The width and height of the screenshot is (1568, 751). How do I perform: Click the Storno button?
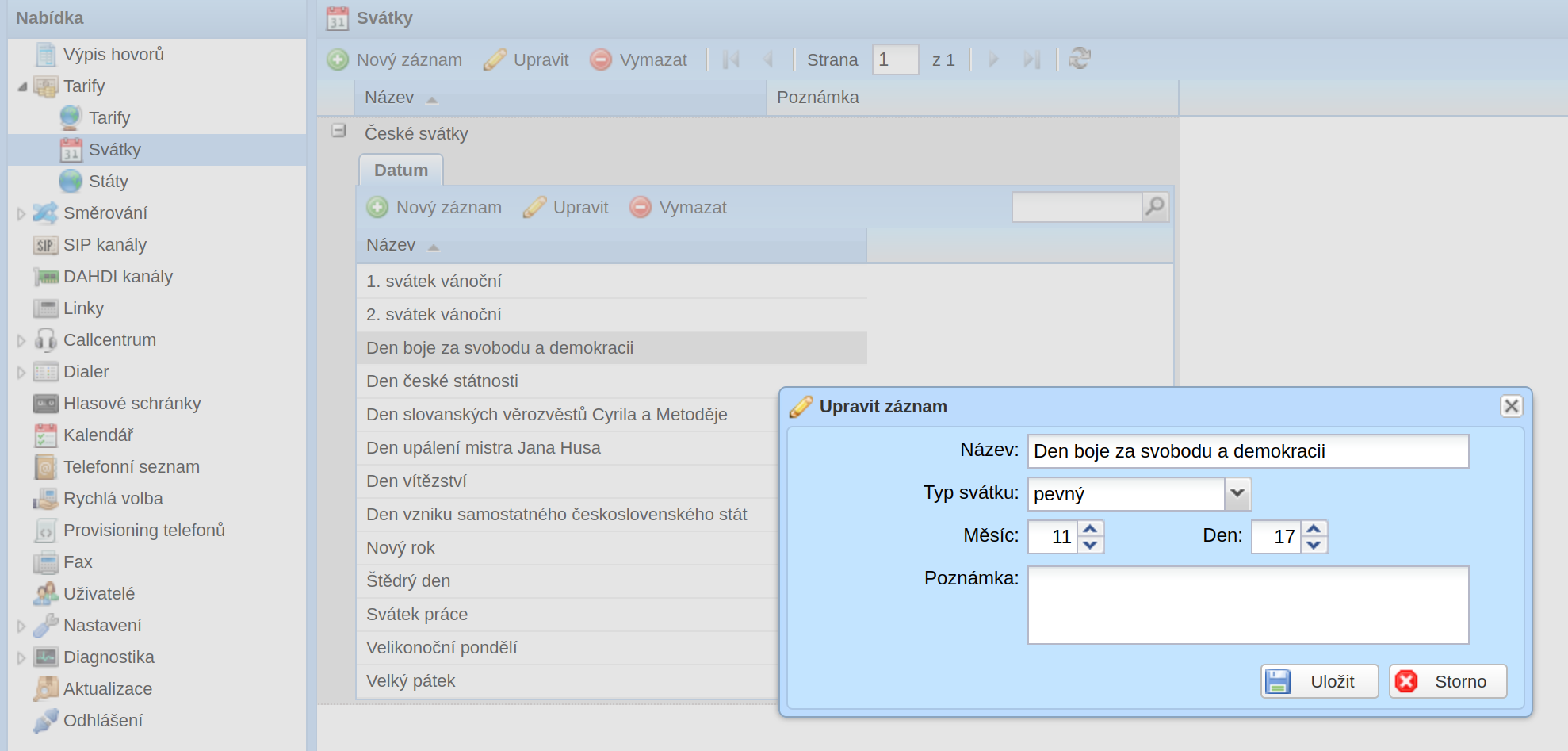[x=1448, y=681]
